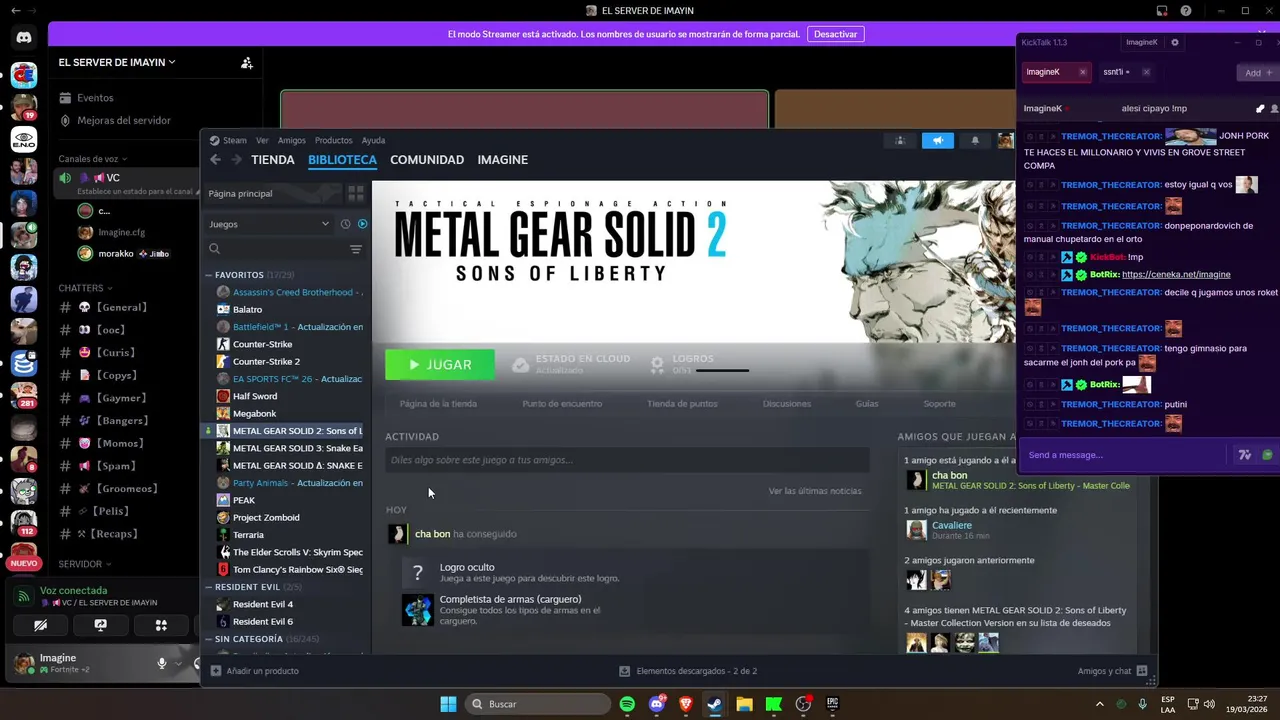Open Guías for Metal Gear Solid 2

coord(867,404)
